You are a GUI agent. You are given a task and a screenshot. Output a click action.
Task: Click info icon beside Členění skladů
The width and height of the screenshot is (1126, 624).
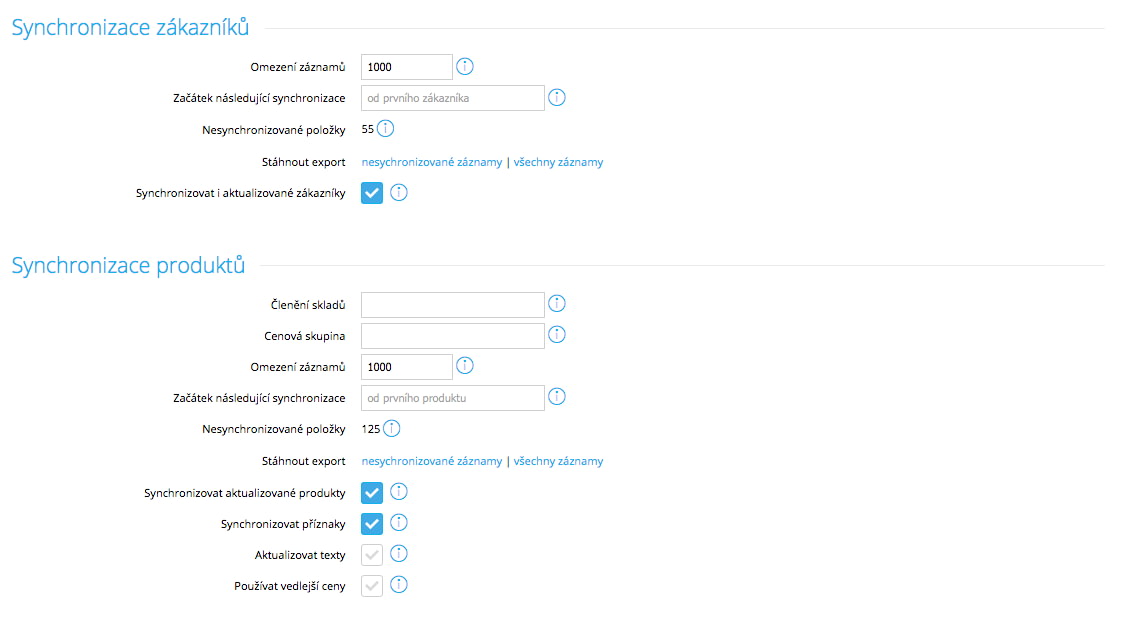(x=557, y=304)
